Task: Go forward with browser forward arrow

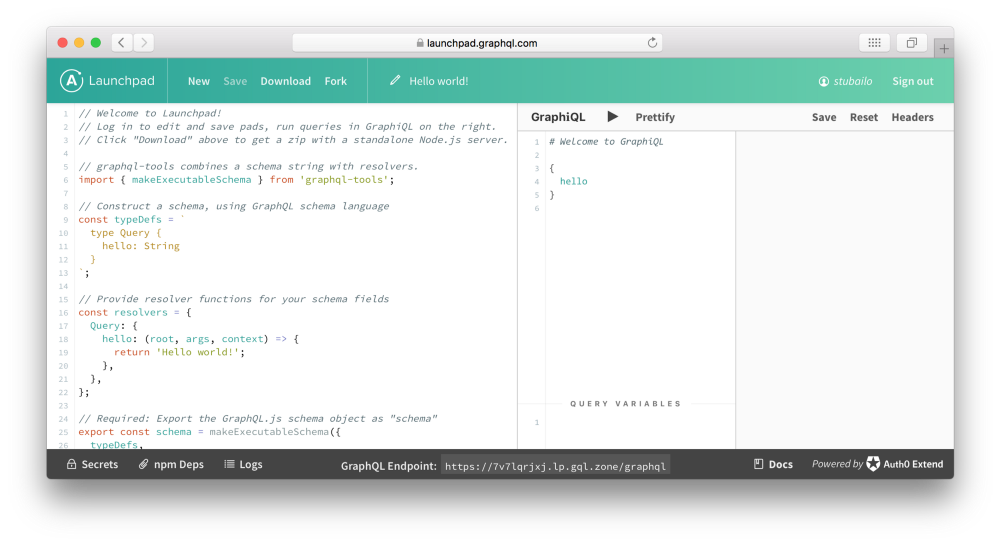Action: 144,43
